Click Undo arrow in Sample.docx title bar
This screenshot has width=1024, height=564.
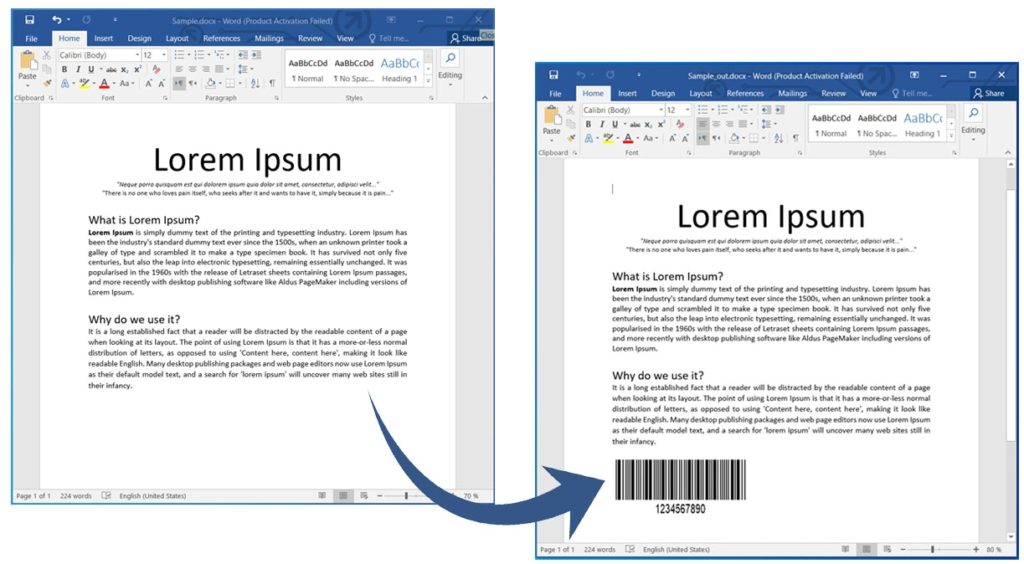(x=56, y=20)
